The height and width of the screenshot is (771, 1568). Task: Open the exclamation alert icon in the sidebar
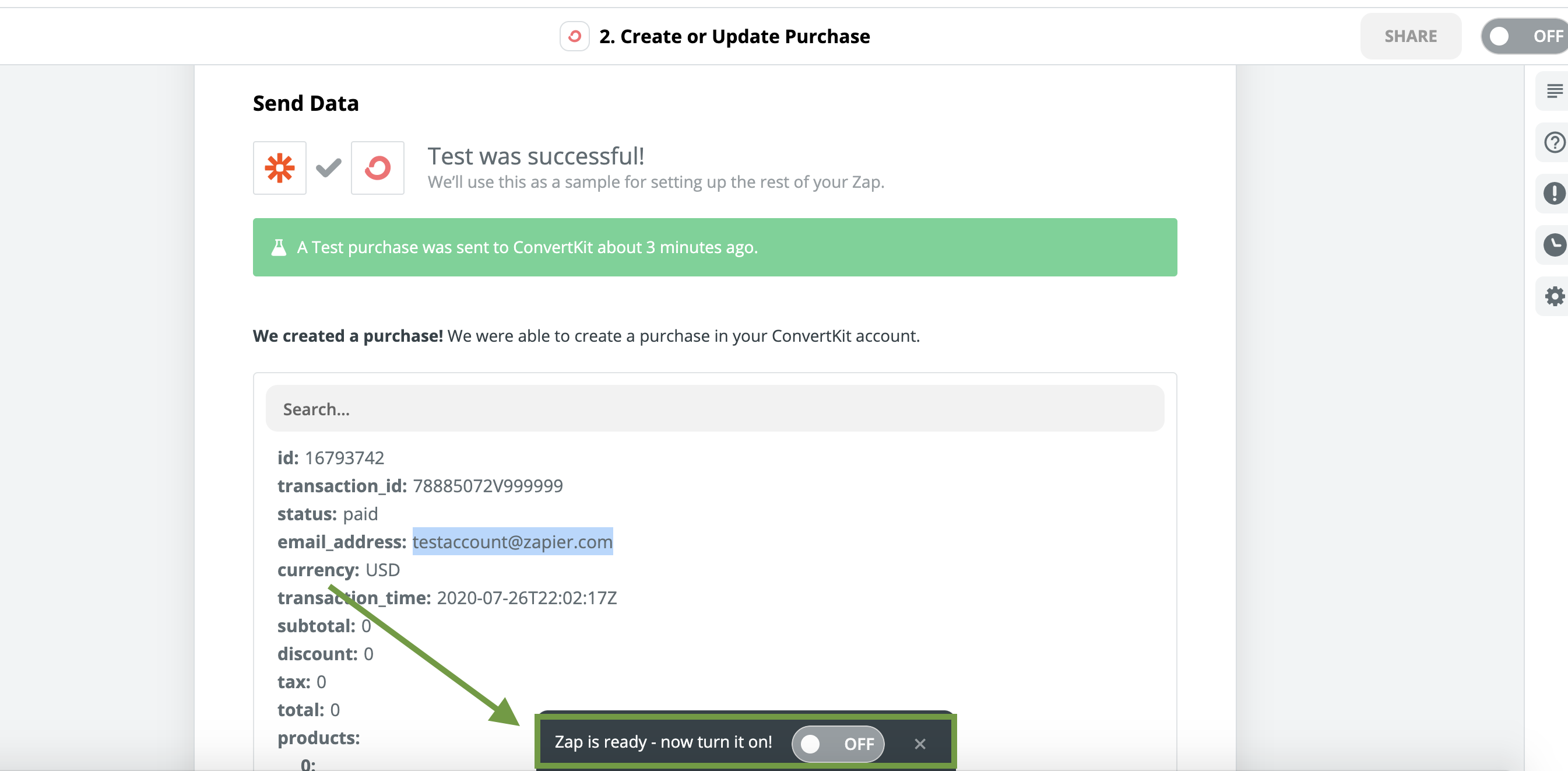pos(1554,194)
